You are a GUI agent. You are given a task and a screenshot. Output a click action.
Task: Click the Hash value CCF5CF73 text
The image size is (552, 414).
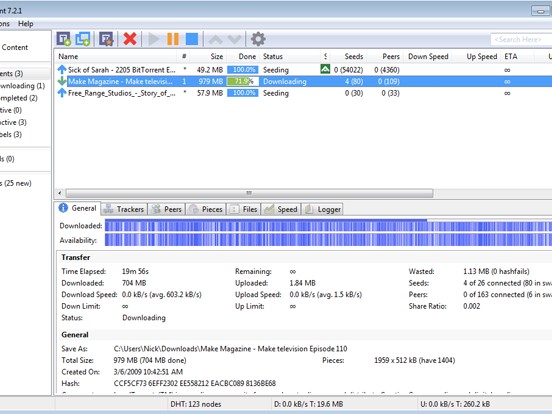[x=195, y=383]
